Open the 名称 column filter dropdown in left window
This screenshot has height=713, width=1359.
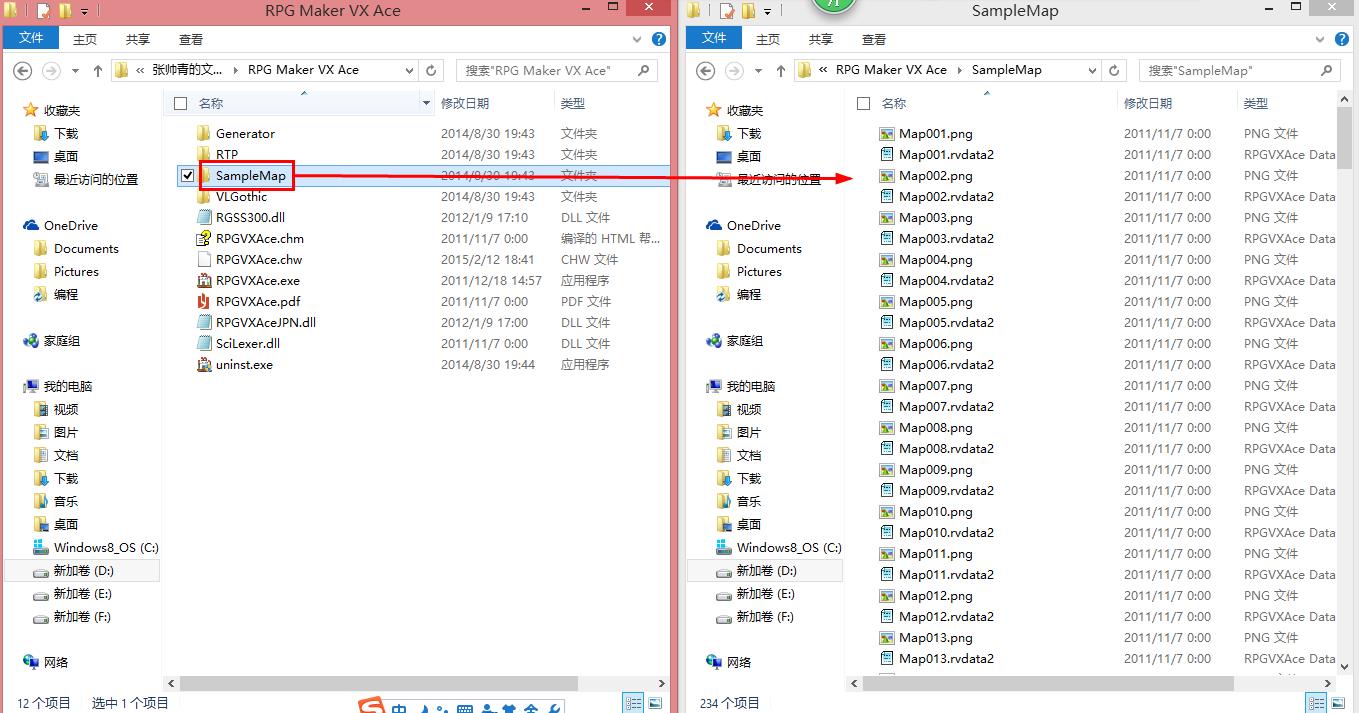(426, 103)
